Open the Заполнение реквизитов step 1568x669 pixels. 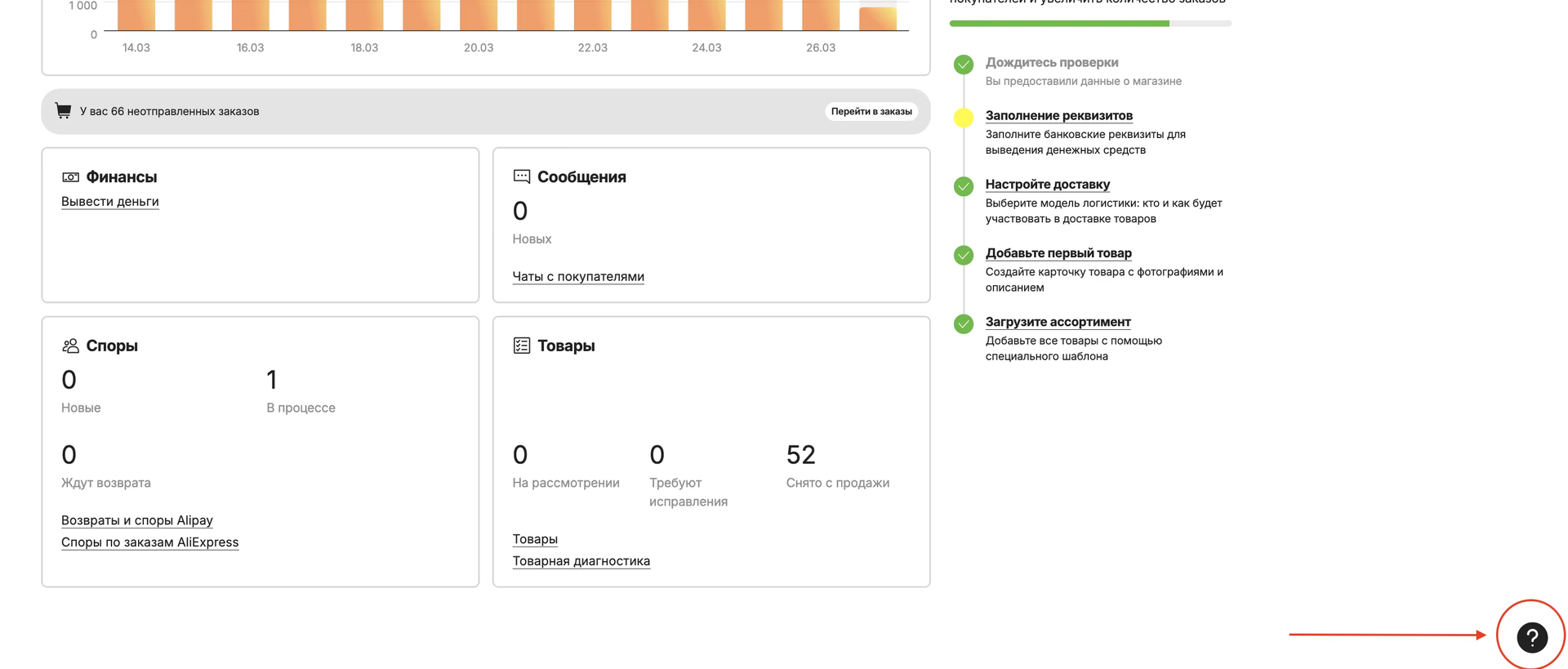1058,116
